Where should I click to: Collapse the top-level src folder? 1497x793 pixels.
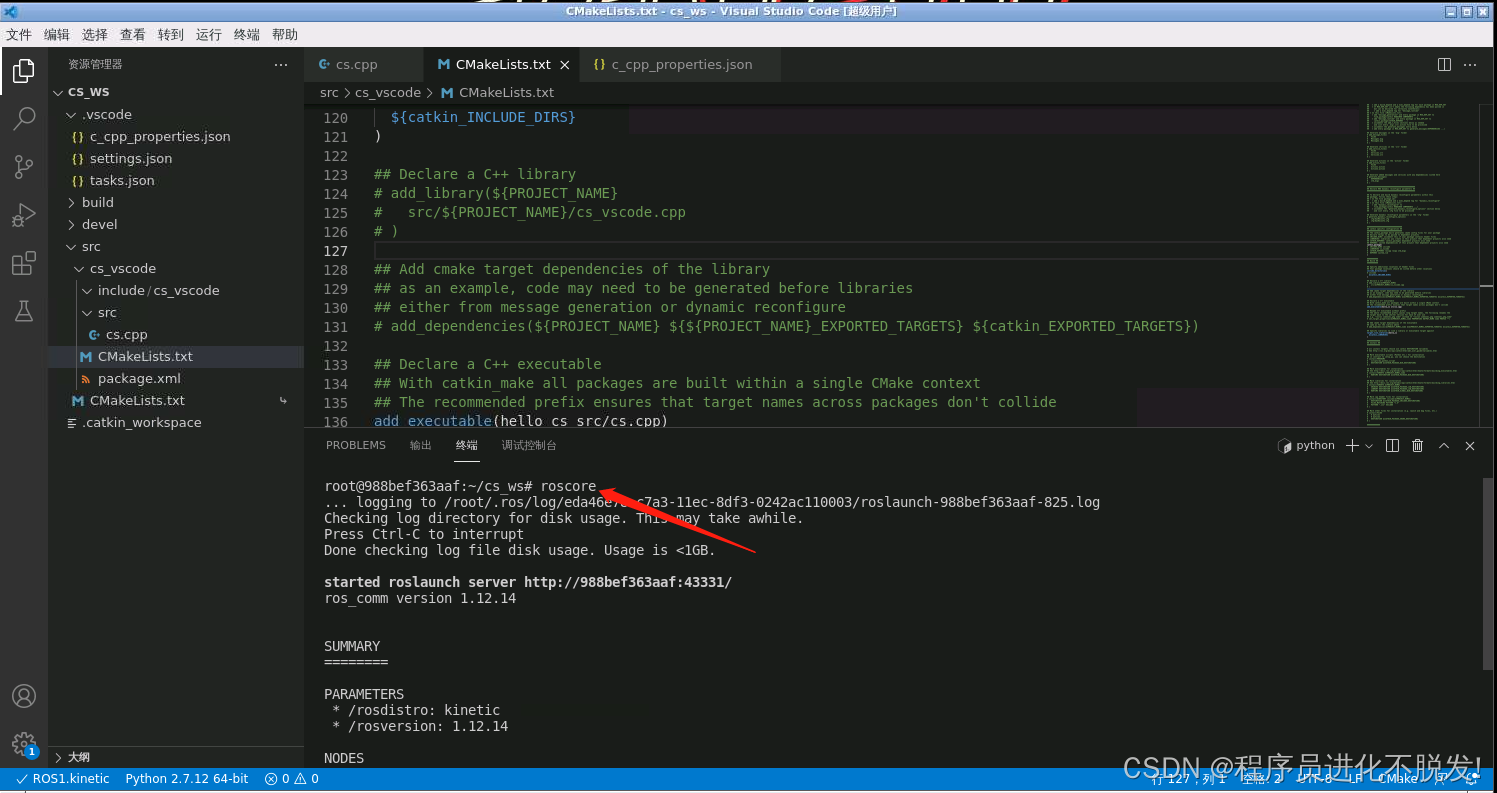tap(176, 246)
